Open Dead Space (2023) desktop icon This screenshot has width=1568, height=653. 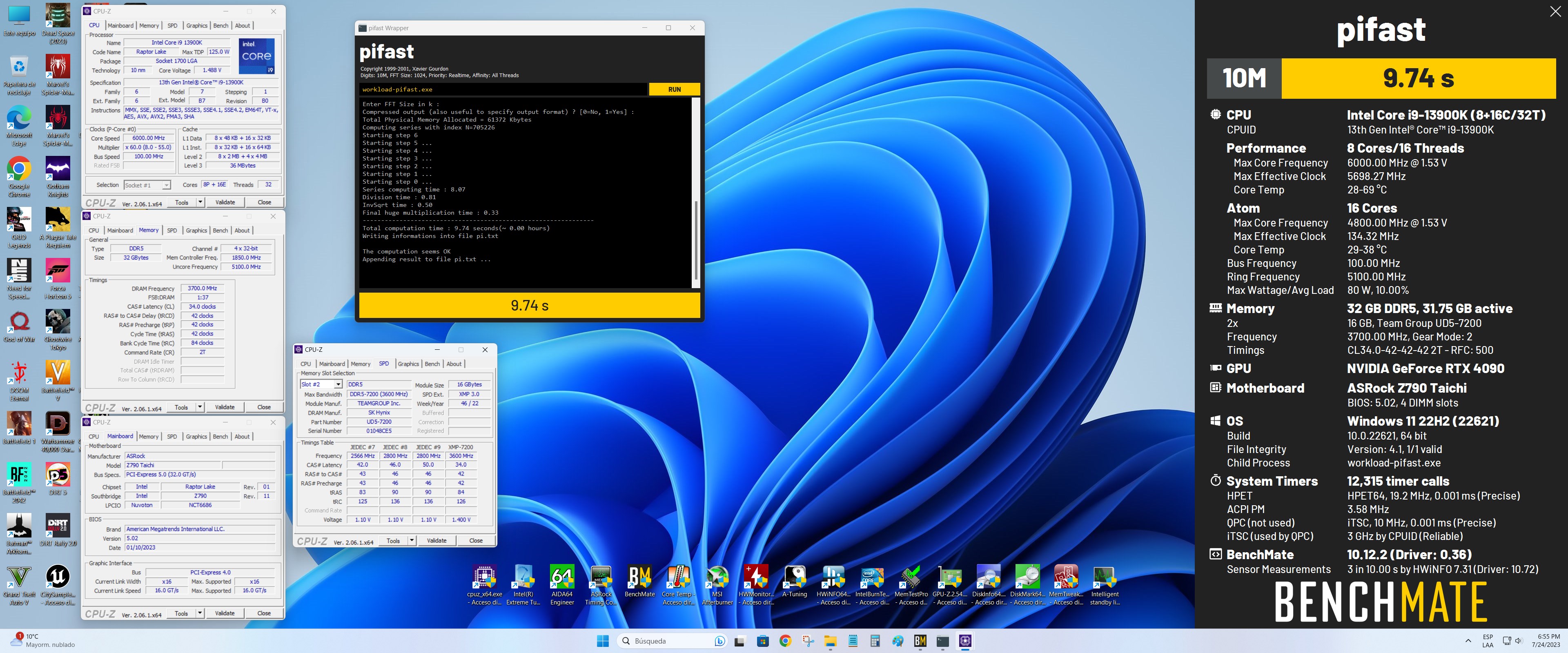tap(58, 24)
